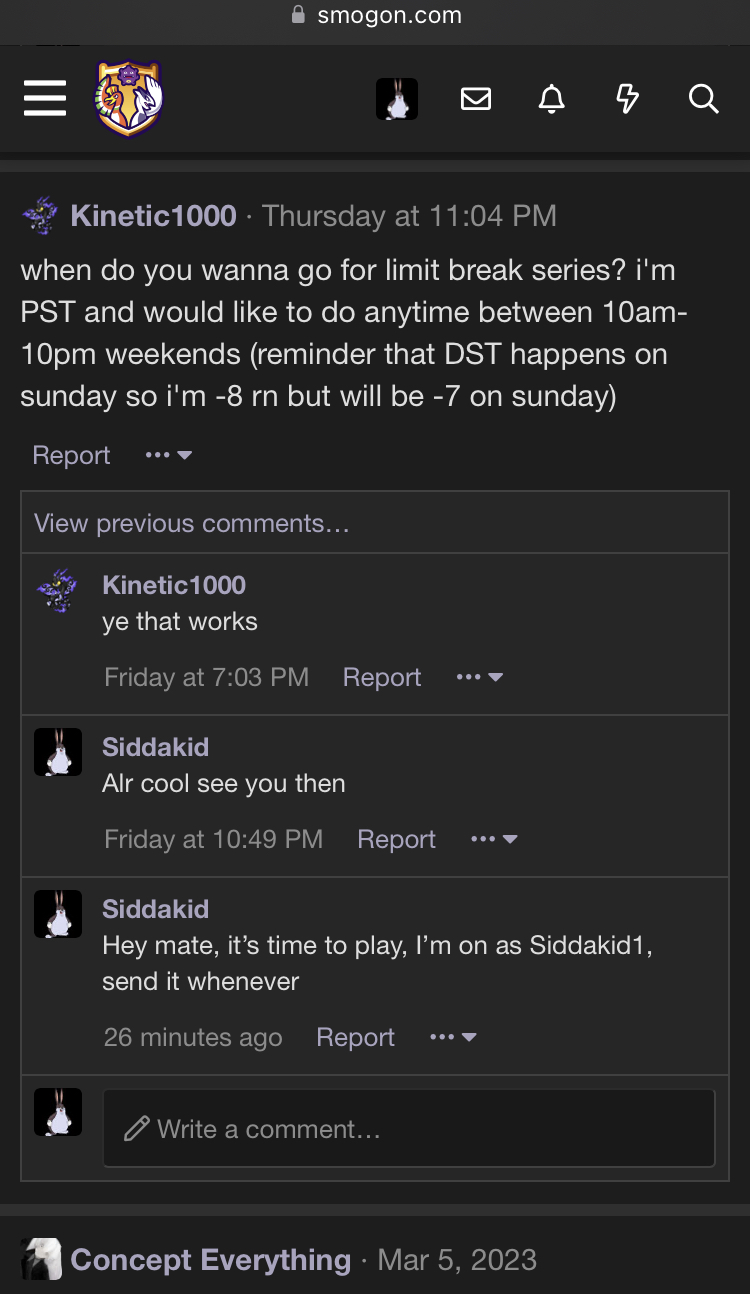750x1294 pixels.
Task: Expand the options dropdown on the 'Alr cool see you then' comment
Action: click(x=494, y=839)
